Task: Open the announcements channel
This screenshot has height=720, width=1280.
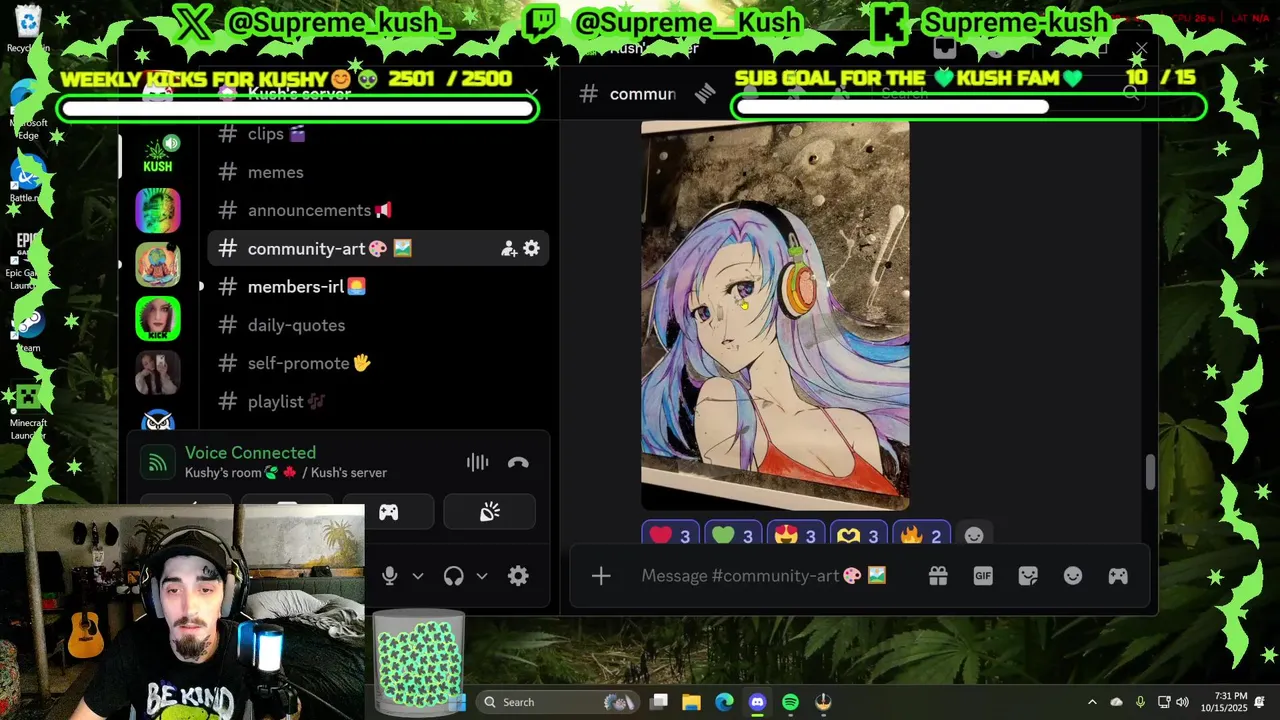Action: coord(378,210)
